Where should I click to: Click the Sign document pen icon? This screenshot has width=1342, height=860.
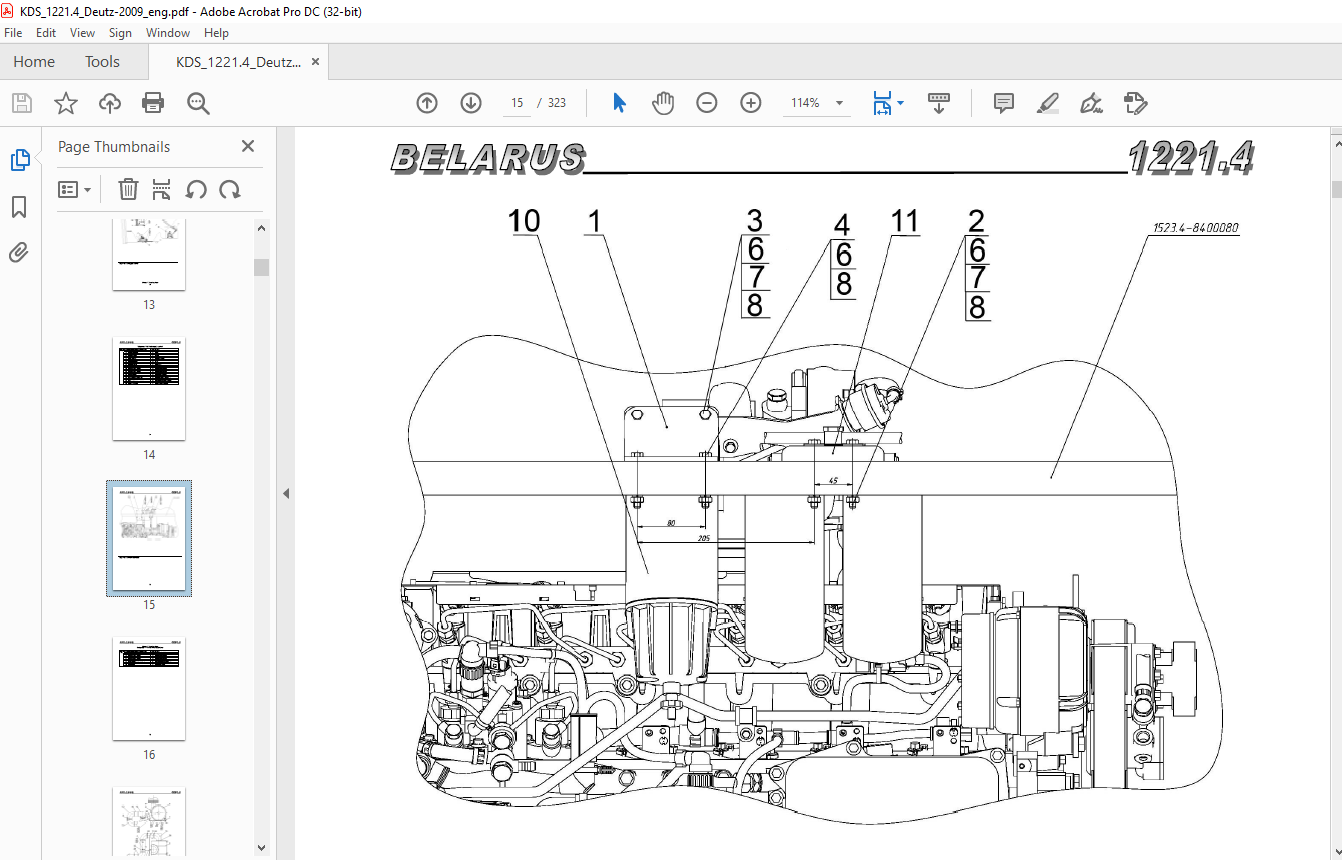point(1092,103)
